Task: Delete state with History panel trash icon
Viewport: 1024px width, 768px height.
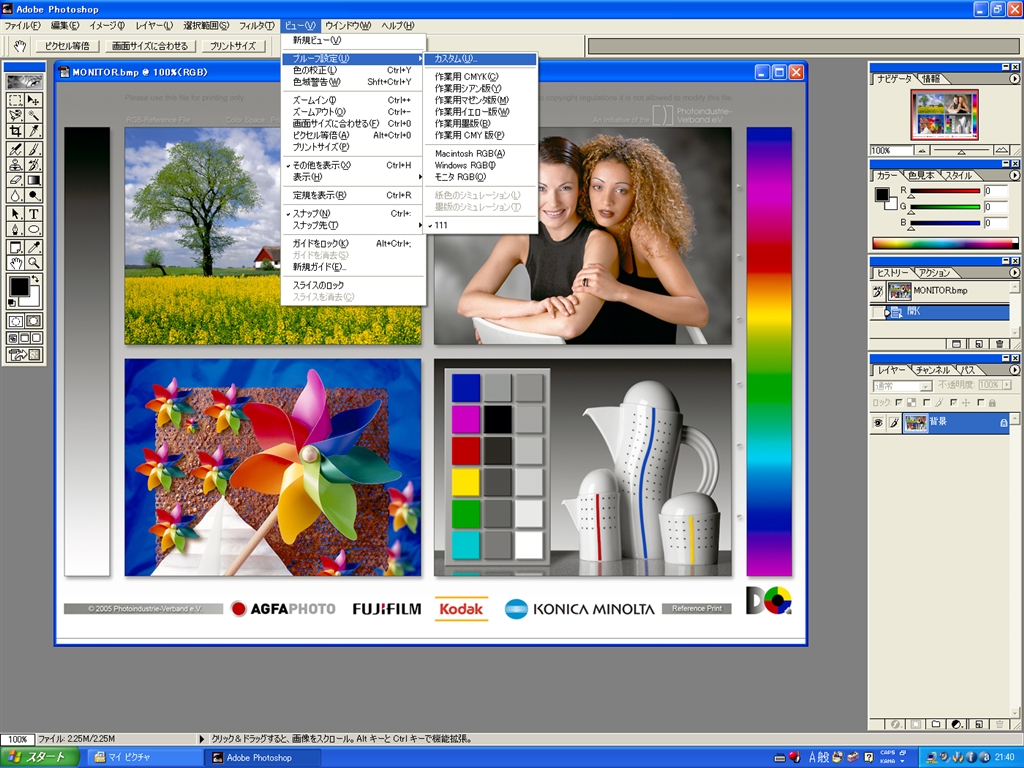Action: tap(998, 343)
